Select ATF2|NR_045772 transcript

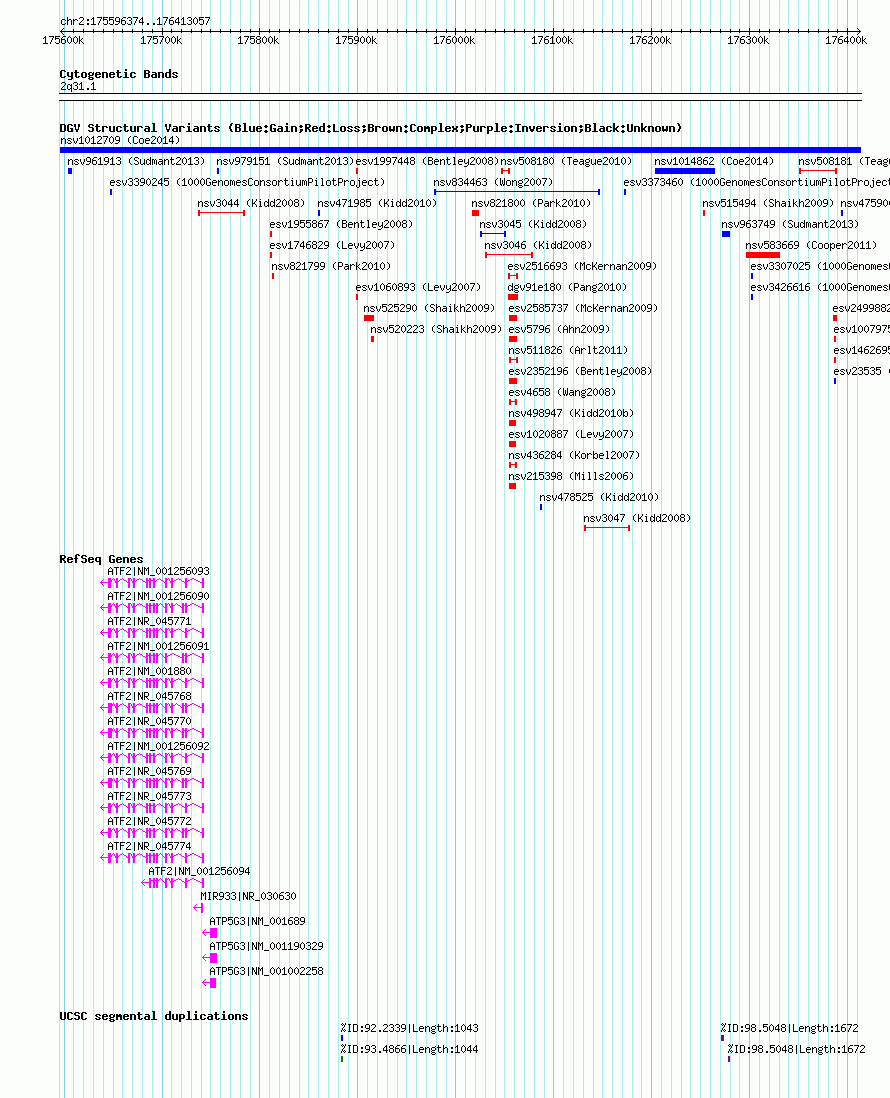(153, 833)
